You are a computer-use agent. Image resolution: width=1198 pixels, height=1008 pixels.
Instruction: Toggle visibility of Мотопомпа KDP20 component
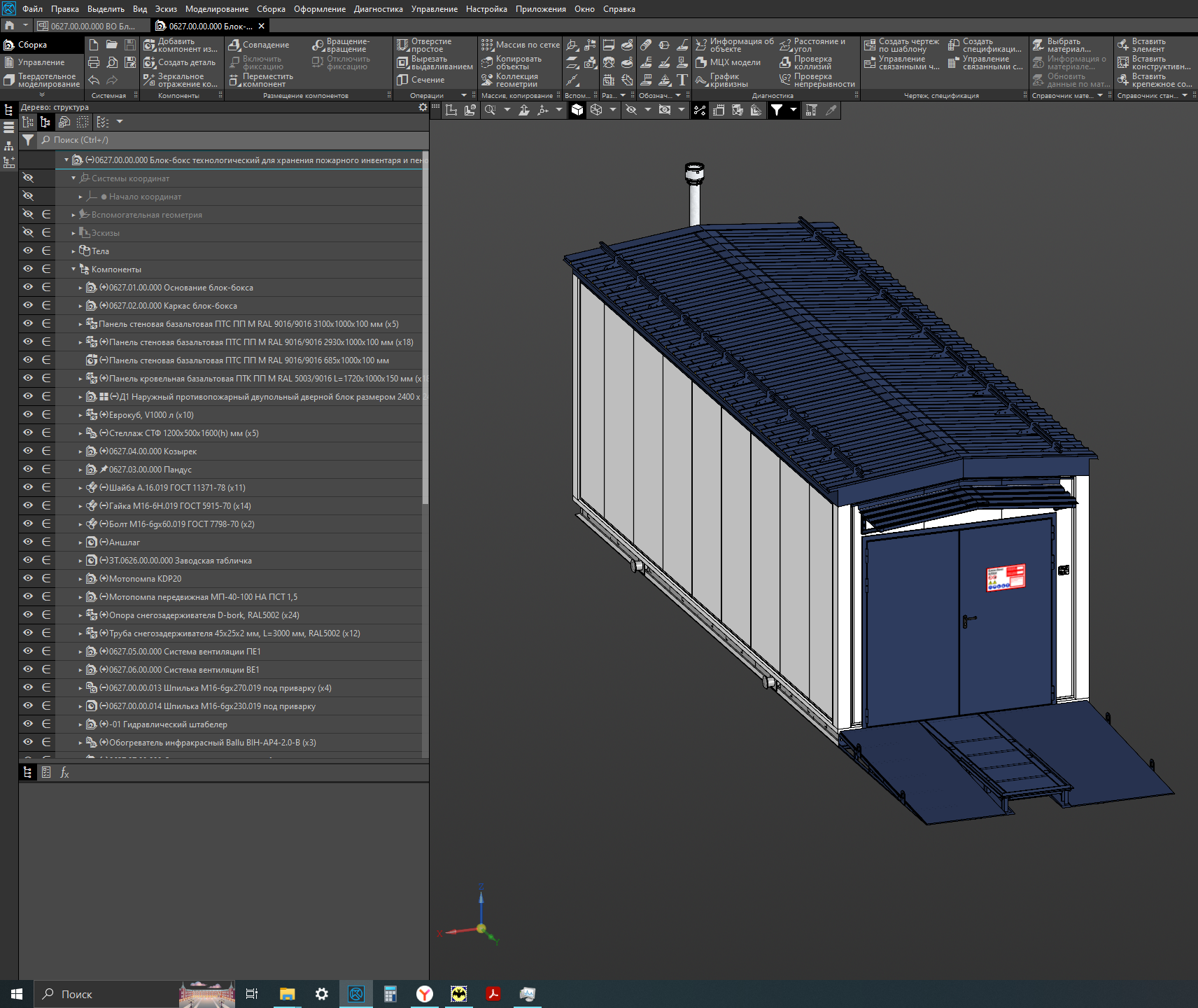pyautogui.click(x=28, y=578)
